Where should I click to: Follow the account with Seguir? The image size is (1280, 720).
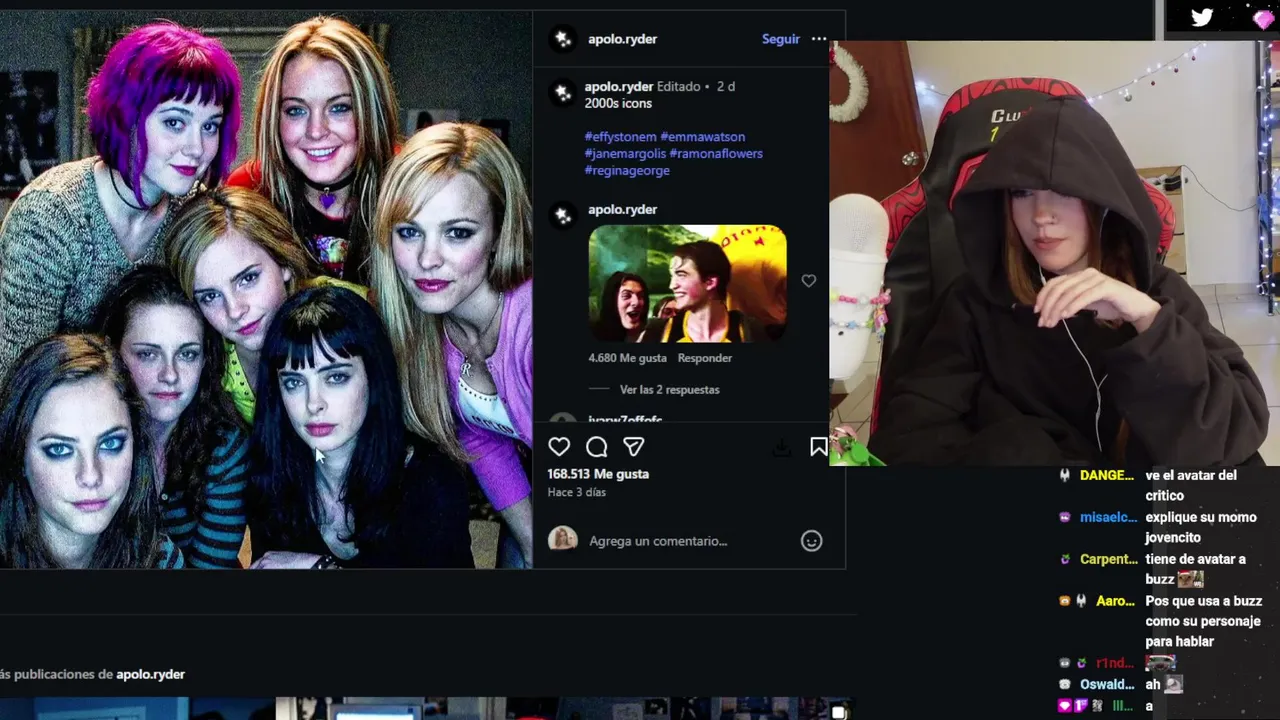click(x=781, y=39)
